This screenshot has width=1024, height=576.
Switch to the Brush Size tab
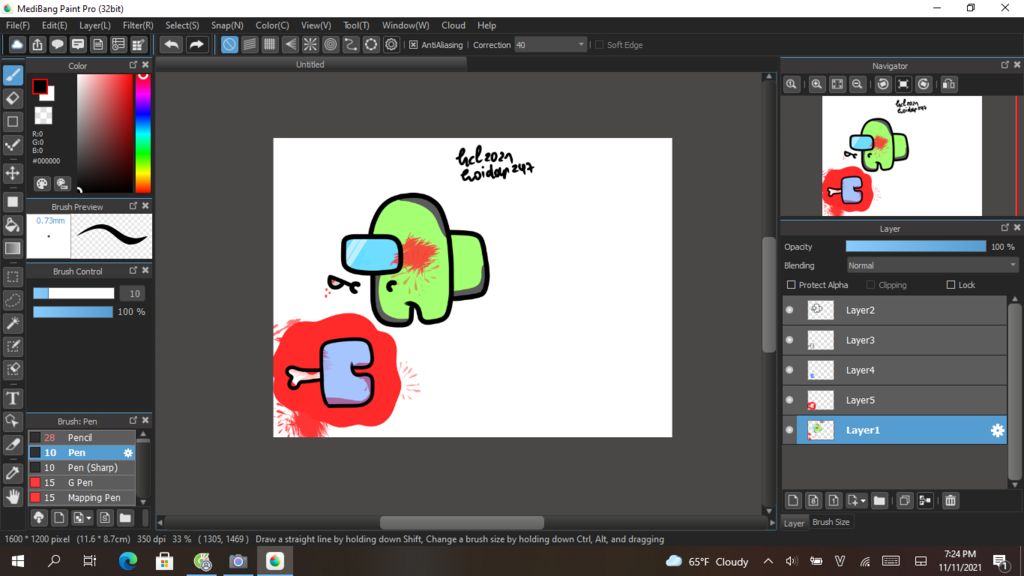(x=831, y=522)
